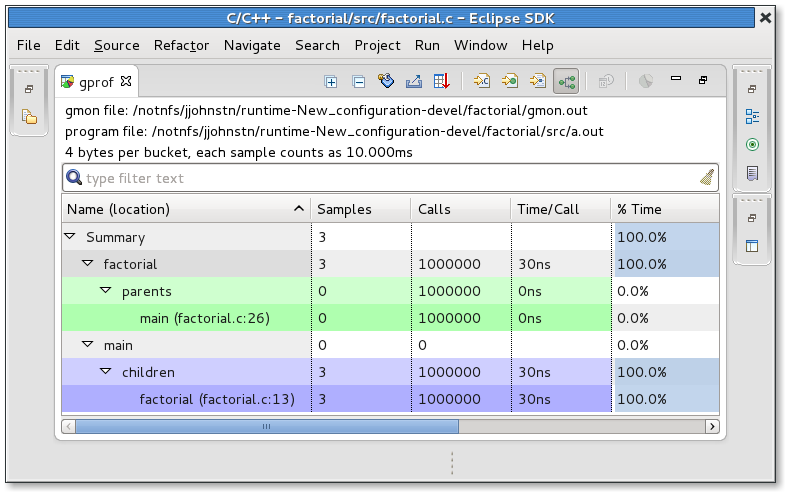The width and height of the screenshot is (785, 492).
Task: Open the Search menu
Action: pyautogui.click(x=317, y=46)
